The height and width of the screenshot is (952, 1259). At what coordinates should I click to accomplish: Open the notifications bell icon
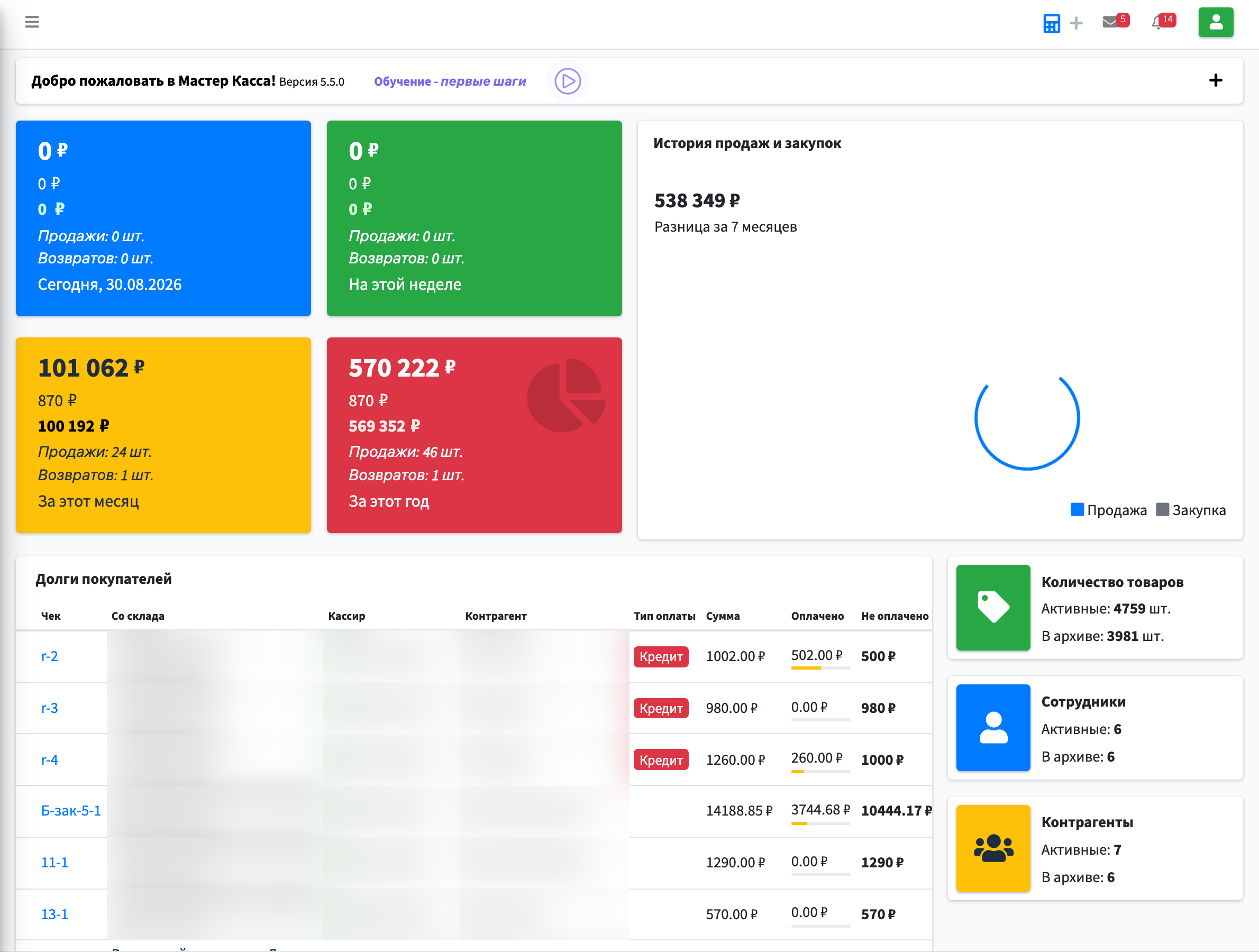(1157, 23)
